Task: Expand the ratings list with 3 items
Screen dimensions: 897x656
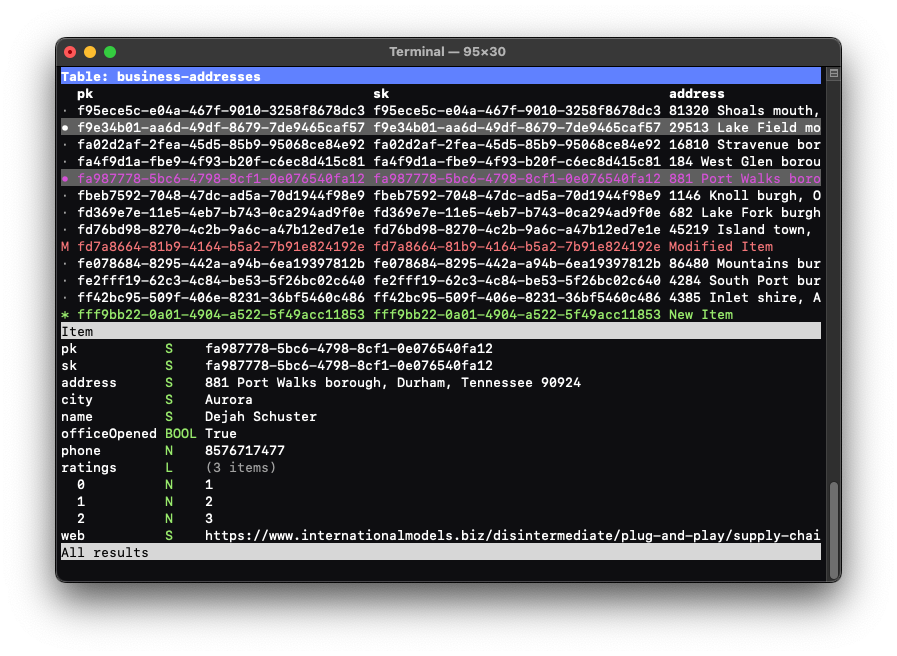Action: coord(242,468)
